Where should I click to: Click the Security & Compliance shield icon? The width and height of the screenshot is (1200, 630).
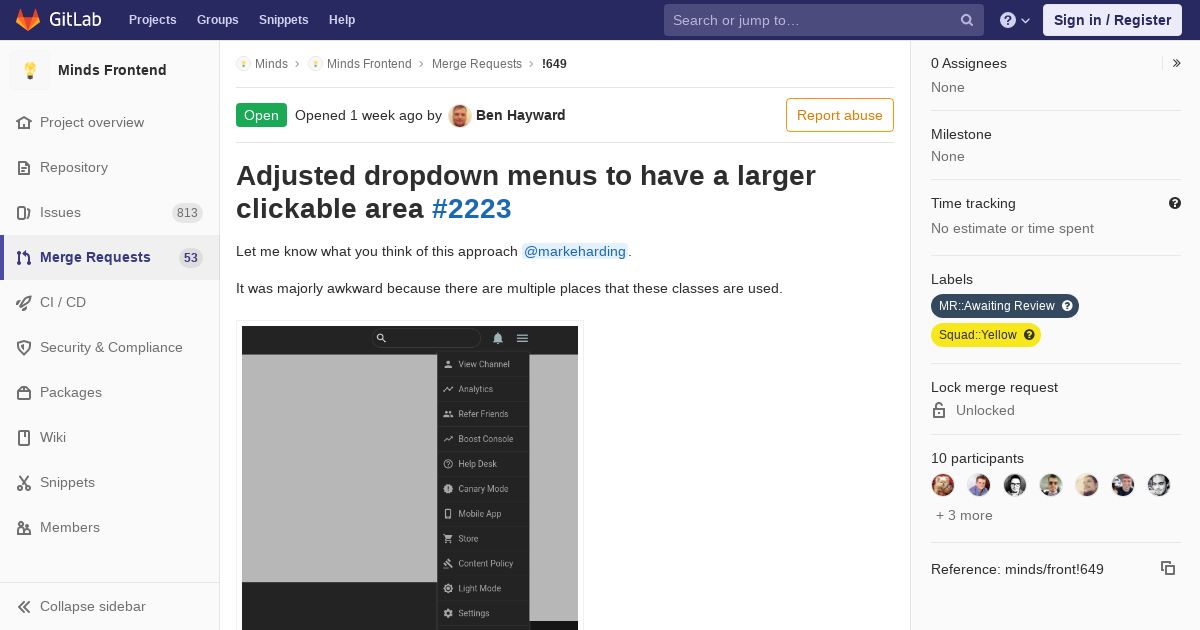24,347
